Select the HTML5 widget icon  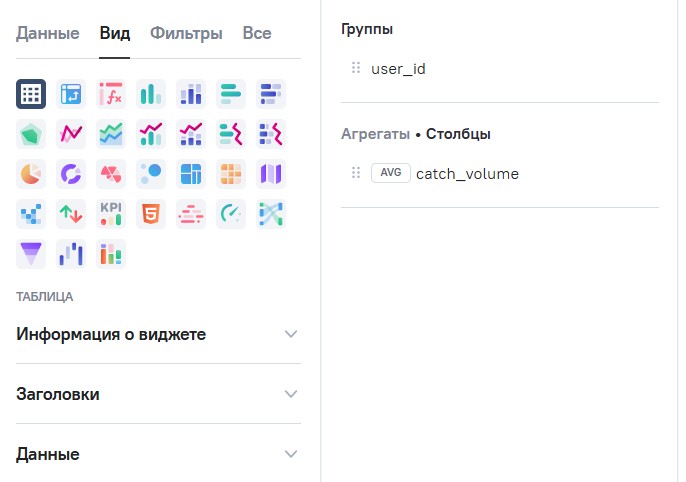tap(151, 214)
